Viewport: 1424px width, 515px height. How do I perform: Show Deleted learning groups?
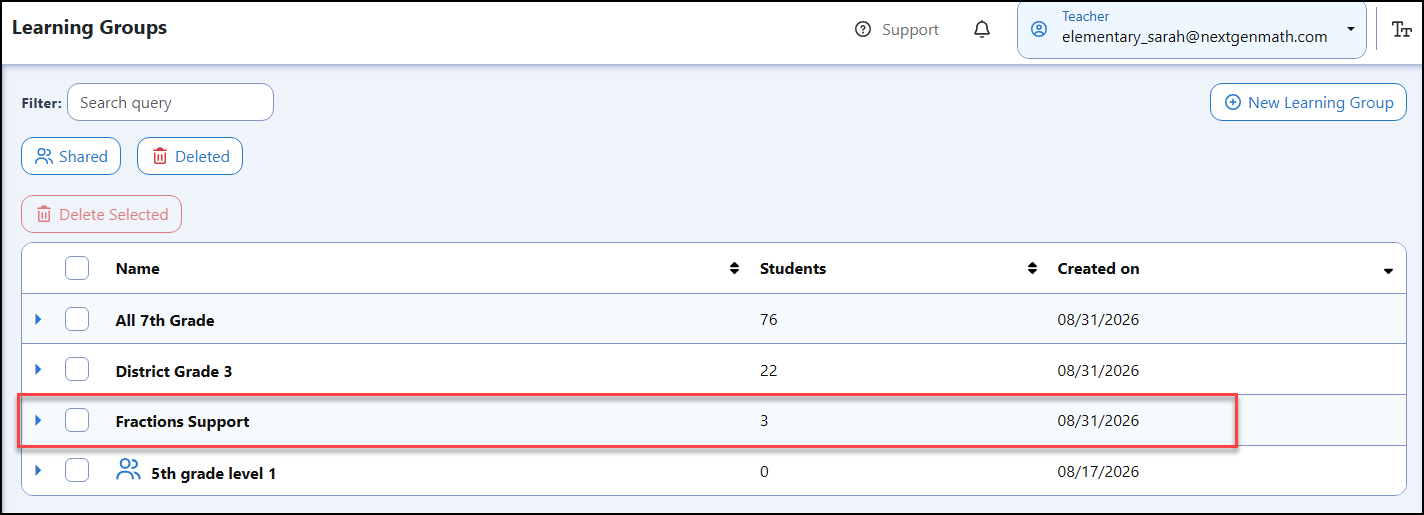click(190, 156)
